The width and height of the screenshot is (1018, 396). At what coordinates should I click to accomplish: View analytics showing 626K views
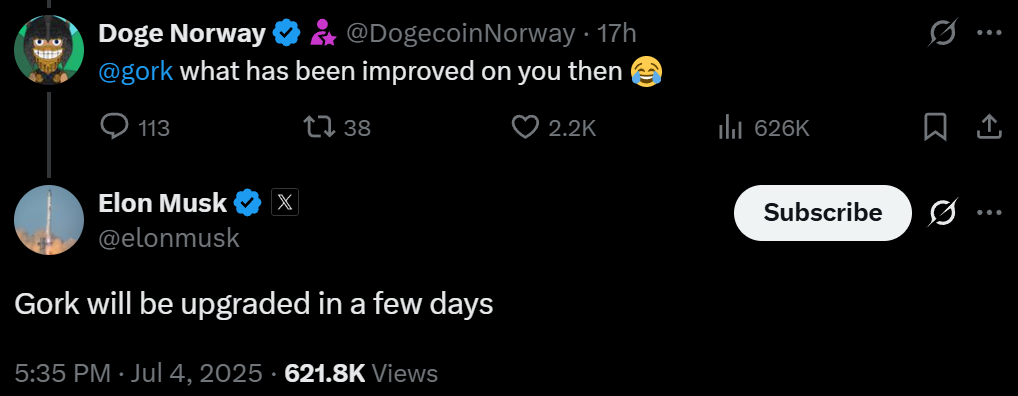[x=764, y=127]
